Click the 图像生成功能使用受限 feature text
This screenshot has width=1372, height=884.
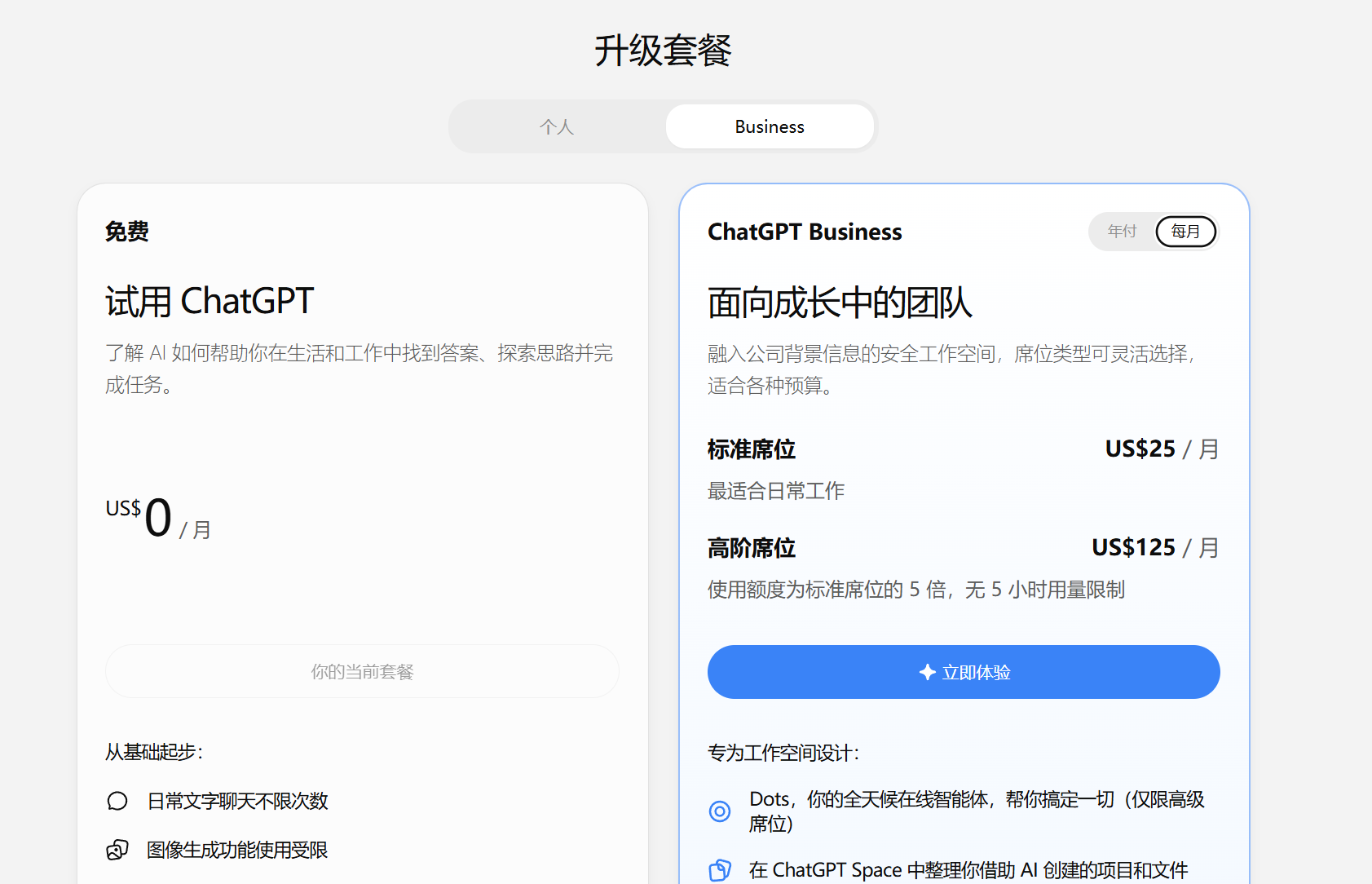[x=237, y=850]
